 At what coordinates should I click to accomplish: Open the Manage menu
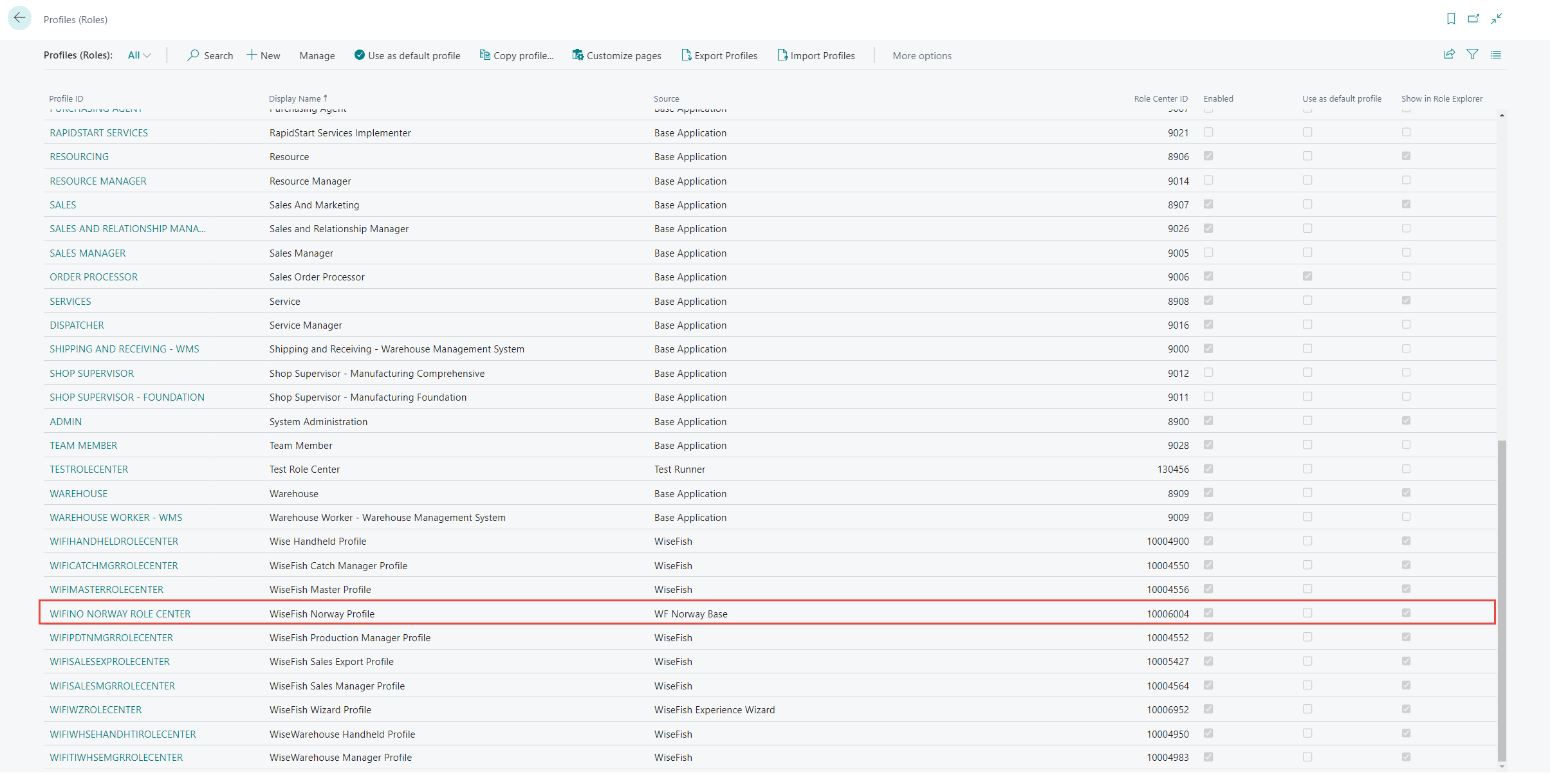(x=317, y=55)
